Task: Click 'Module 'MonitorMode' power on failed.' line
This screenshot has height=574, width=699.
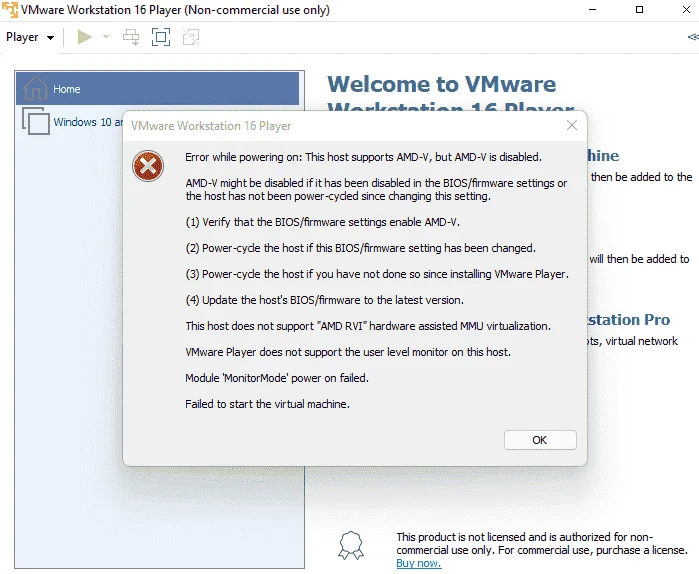Action: tap(277, 378)
